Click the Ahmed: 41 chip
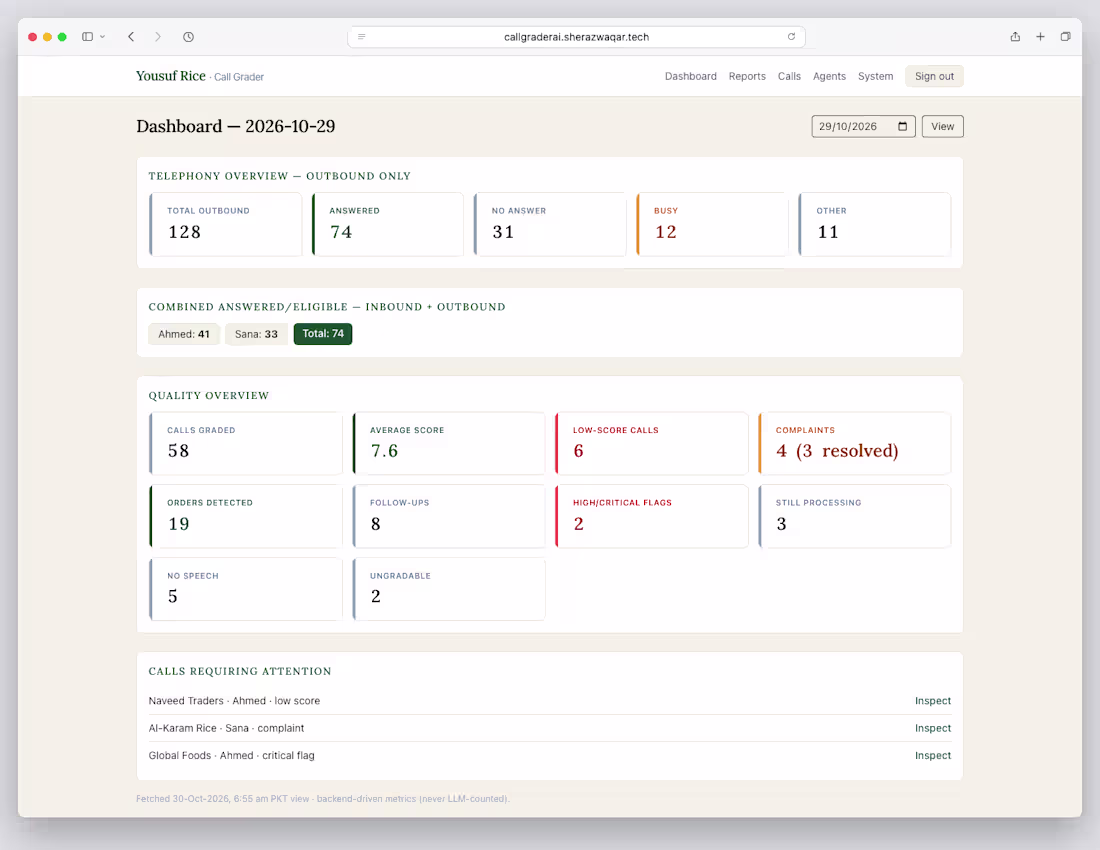This screenshot has width=1100, height=850. (x=184, y=334)
